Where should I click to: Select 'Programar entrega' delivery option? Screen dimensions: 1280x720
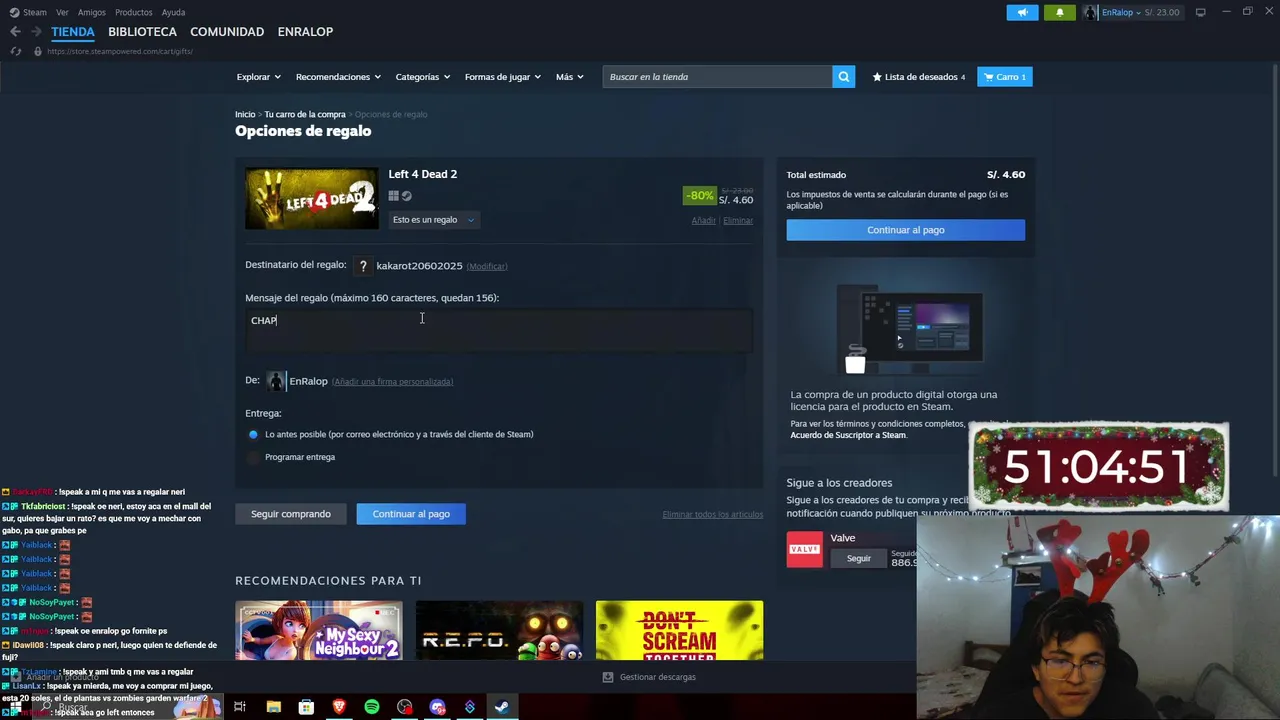[x=253, y=457]
